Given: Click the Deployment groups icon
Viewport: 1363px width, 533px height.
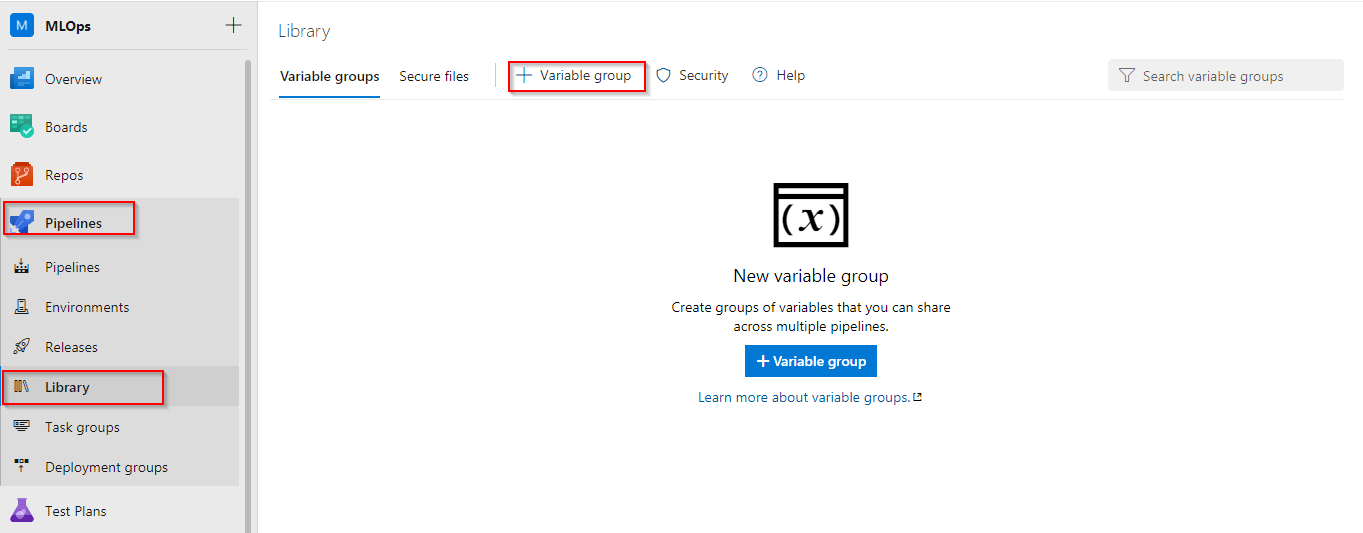Looking at the screenshot, I should pos(21,467).
